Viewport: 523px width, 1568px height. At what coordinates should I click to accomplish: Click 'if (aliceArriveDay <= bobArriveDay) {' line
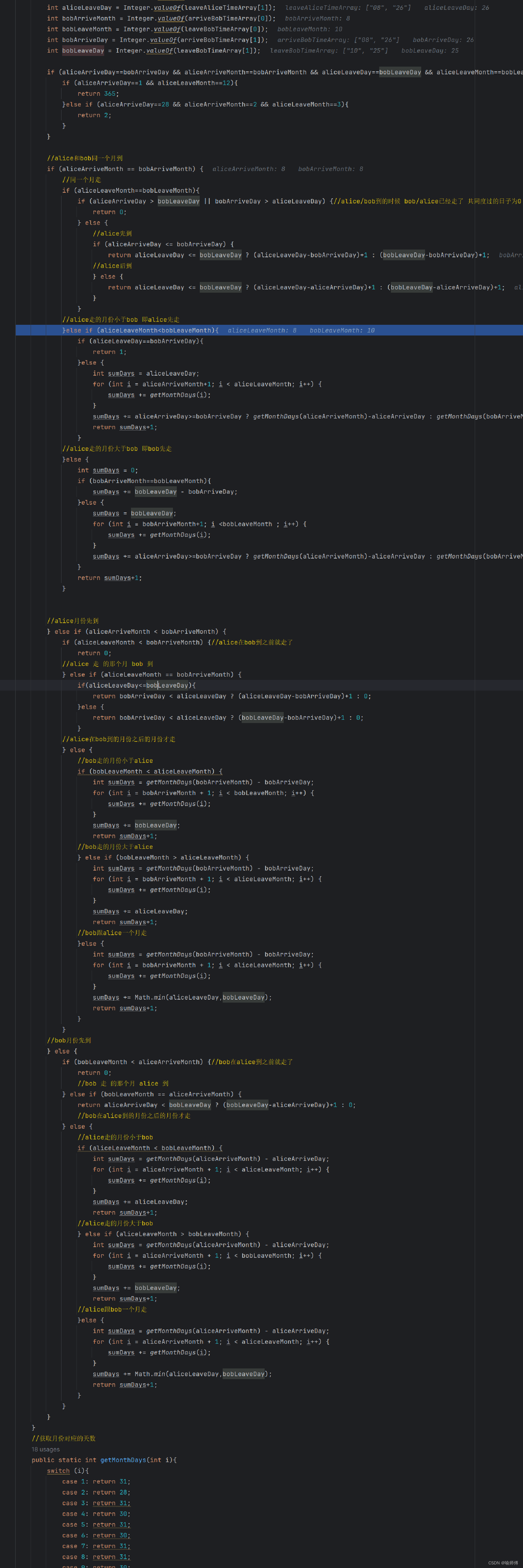pos(163,244)
